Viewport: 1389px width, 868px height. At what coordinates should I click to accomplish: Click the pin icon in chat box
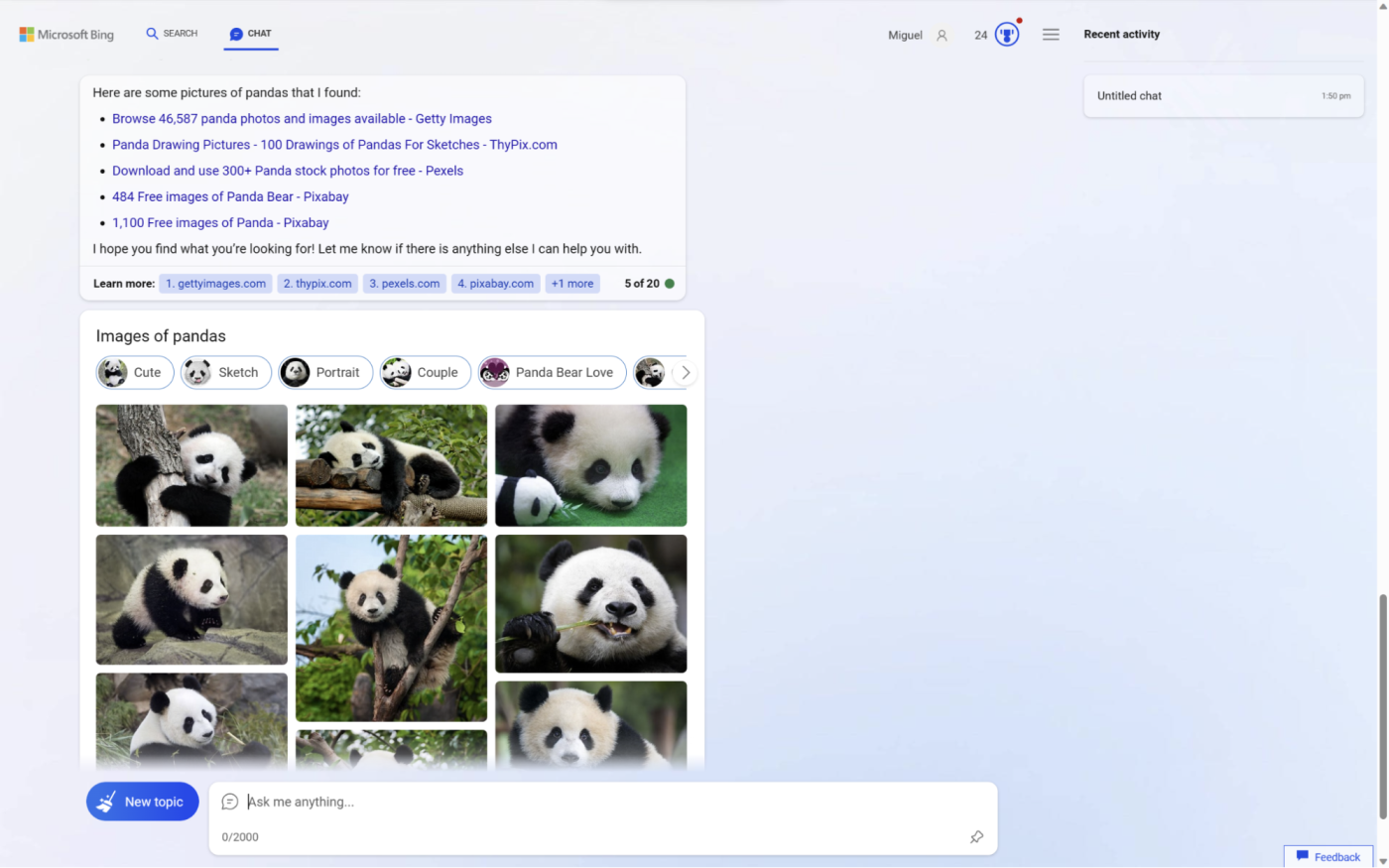pyautogui.click(x=976, y=837)
